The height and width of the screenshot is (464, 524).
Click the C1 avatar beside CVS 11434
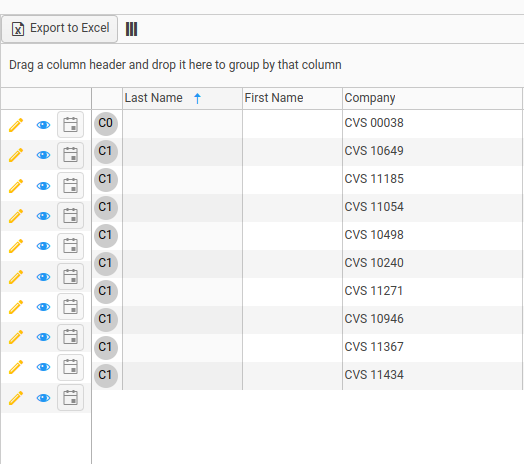pyautogui.click(x=106, y=376)
